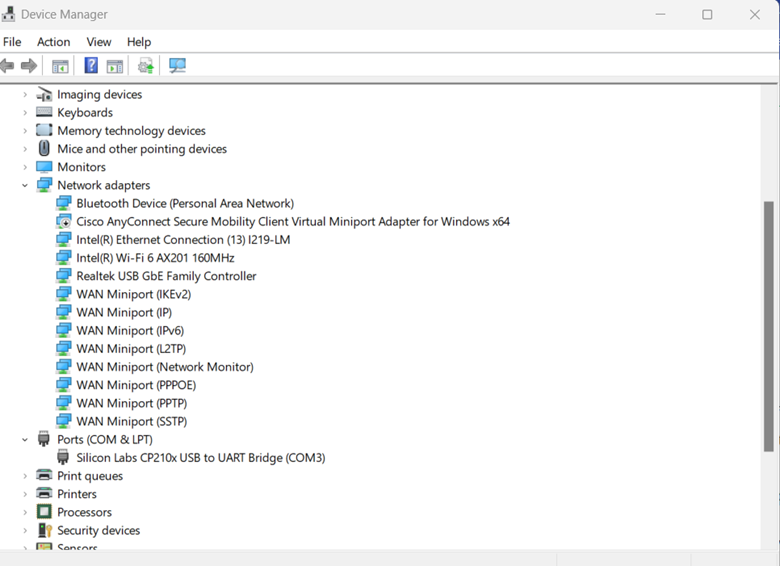Expand the Imaging devices category
The height and width of the screenshot is (566, 780).
point(25,95)
